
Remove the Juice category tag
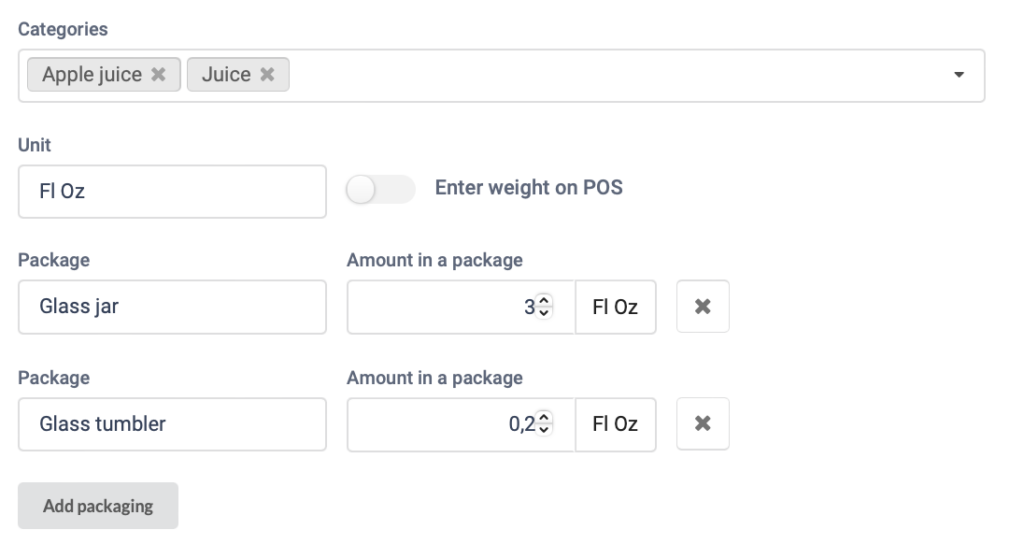tap(267, 74)
